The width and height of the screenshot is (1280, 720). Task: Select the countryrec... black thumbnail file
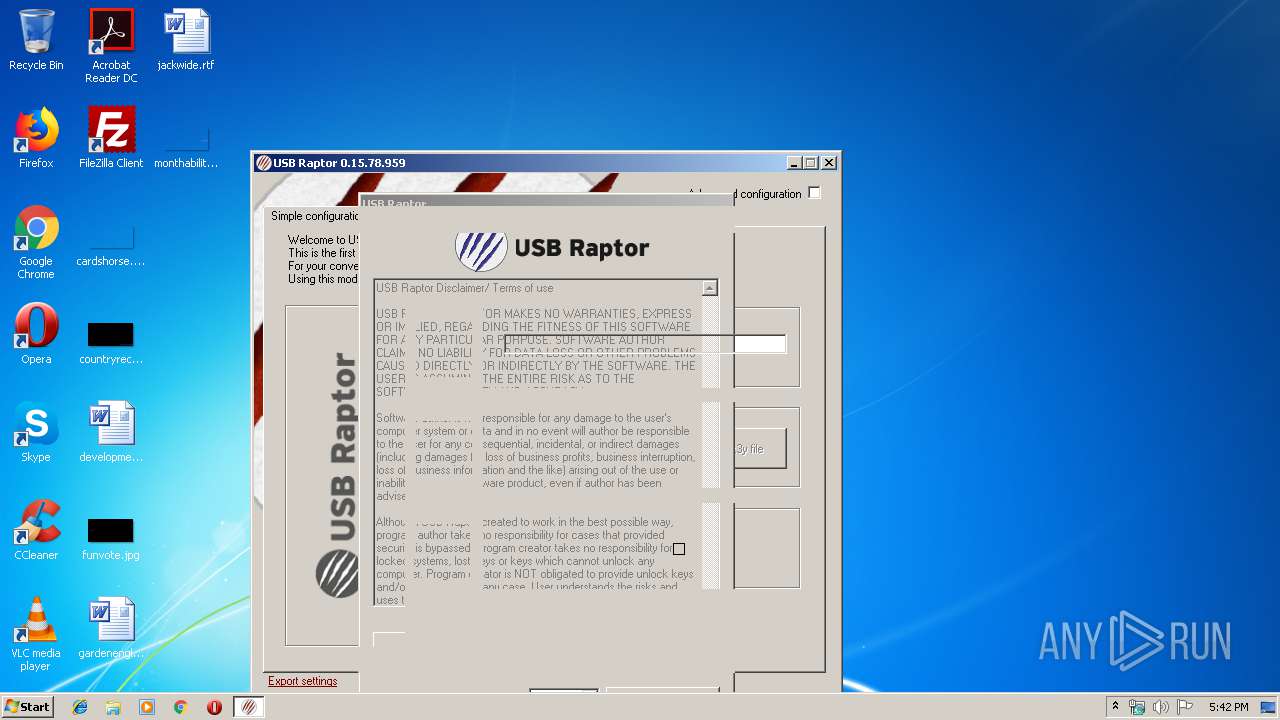(111, 342)
